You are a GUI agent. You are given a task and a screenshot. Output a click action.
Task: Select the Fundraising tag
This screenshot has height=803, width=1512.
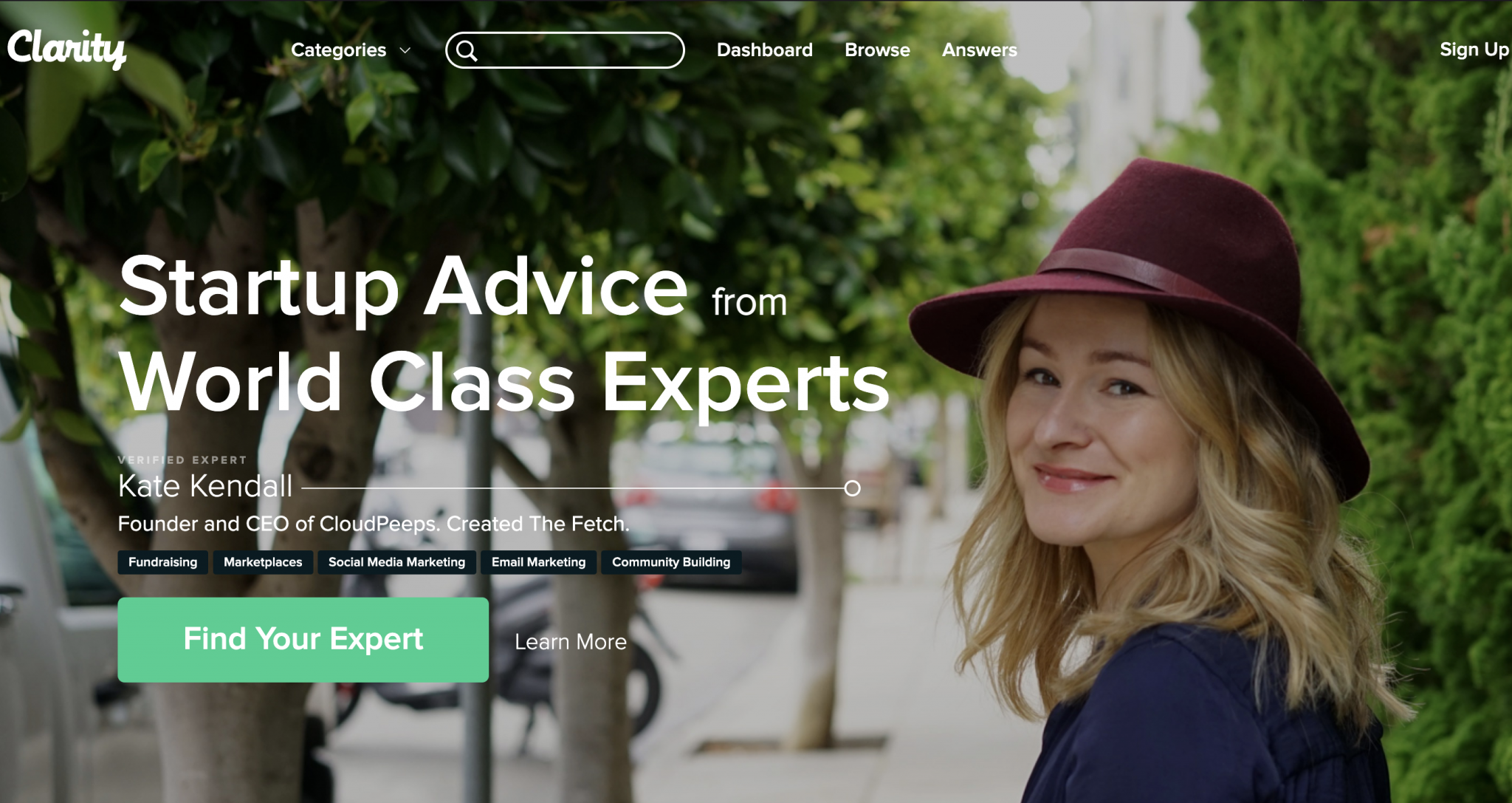(x=163, y=562)
